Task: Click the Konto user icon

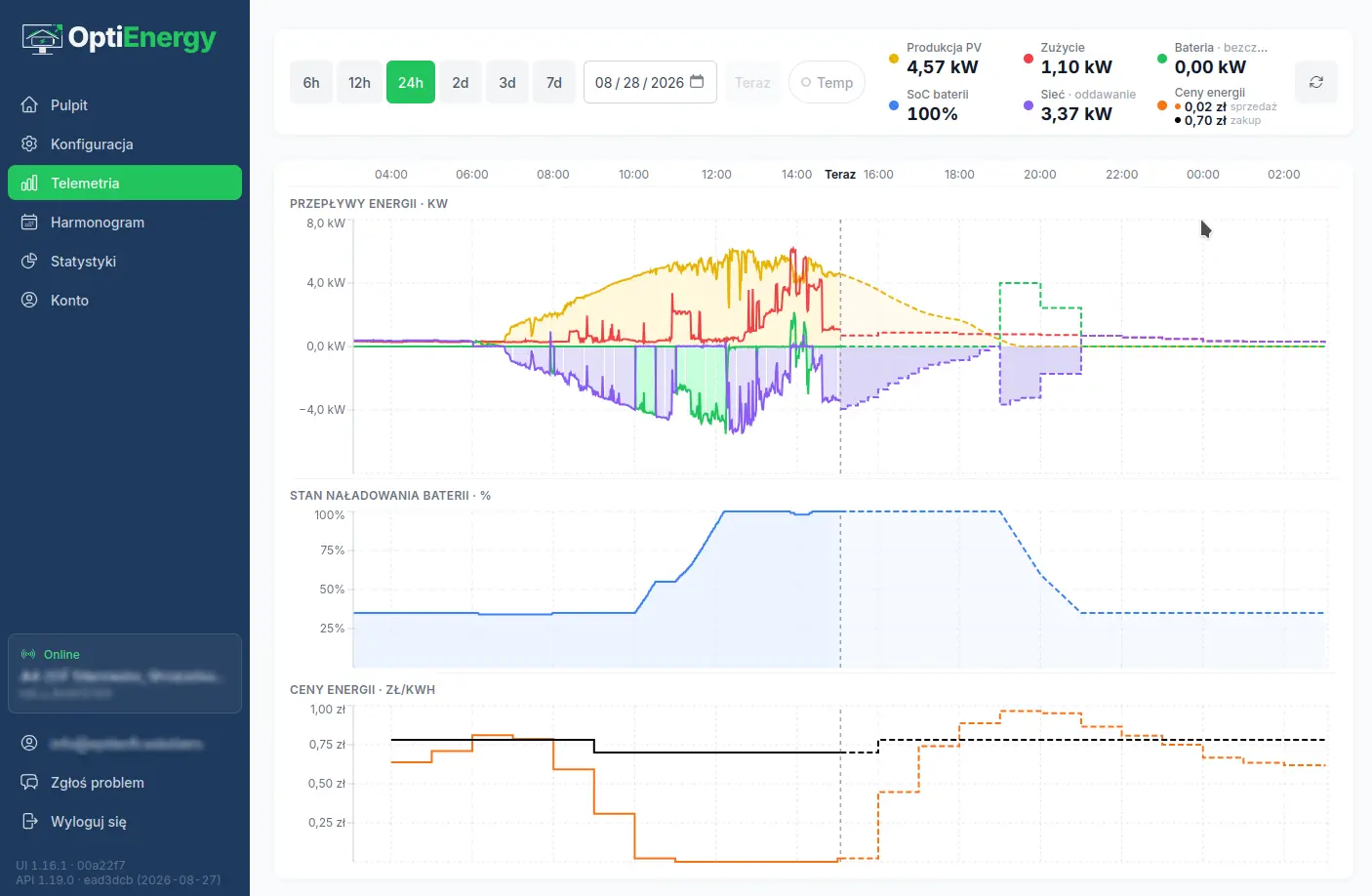Action: click(x=29, y=300)
